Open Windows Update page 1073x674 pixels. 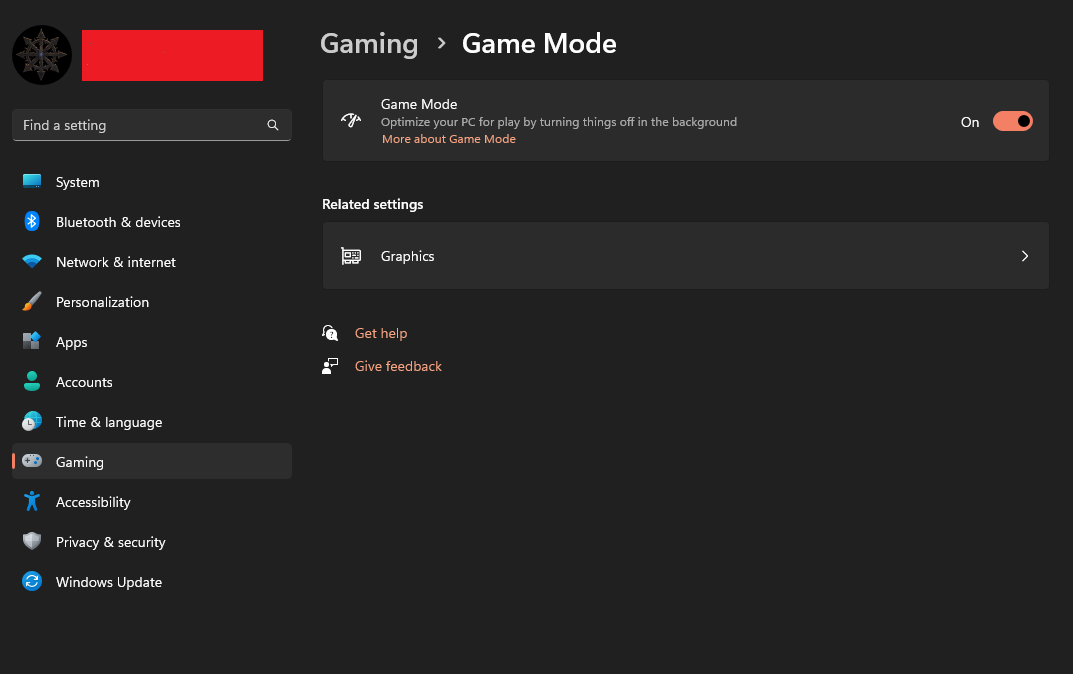tap(152, 582)
